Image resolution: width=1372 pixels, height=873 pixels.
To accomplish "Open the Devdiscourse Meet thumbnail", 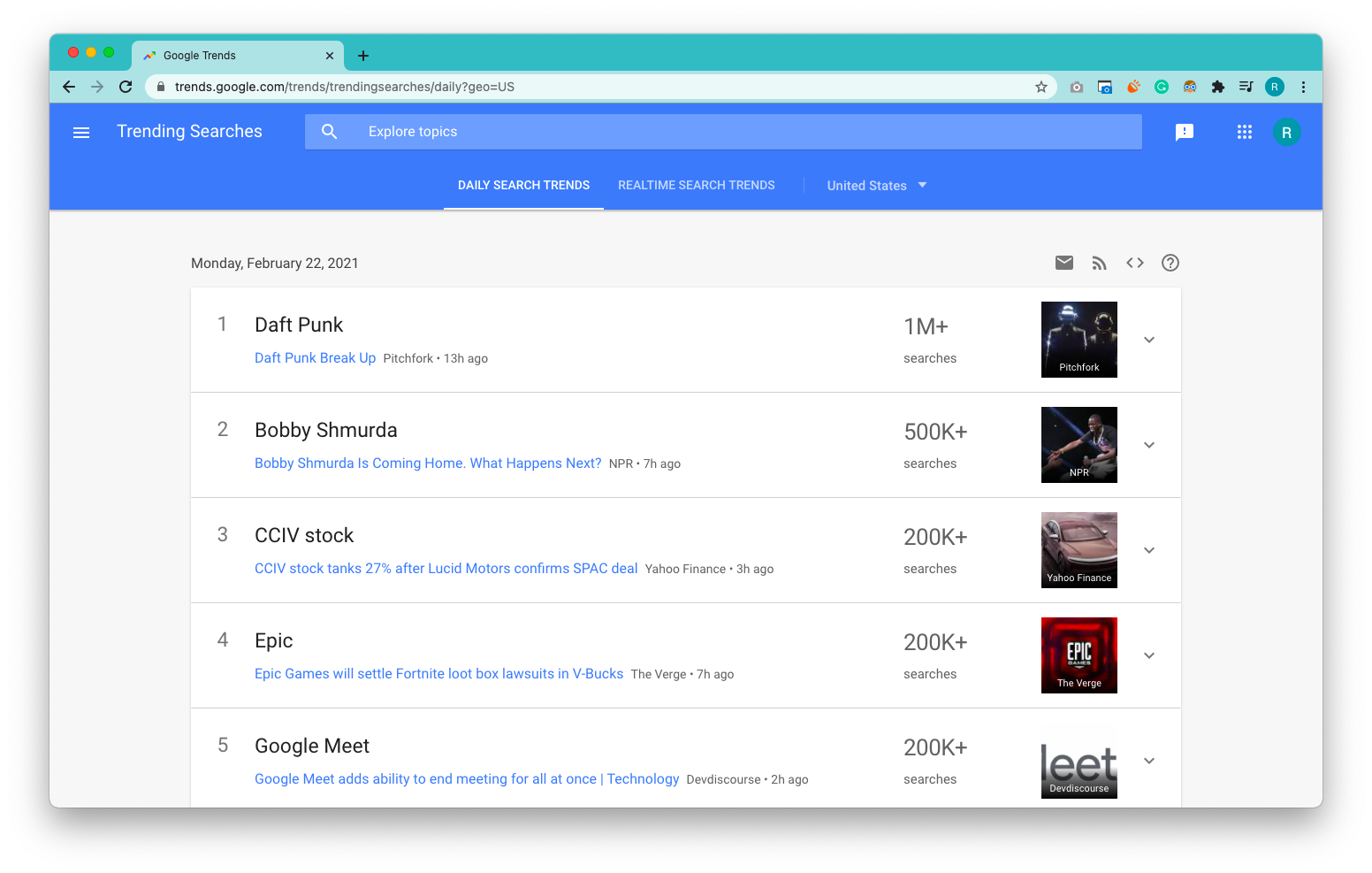I will tap(1079, 761).
